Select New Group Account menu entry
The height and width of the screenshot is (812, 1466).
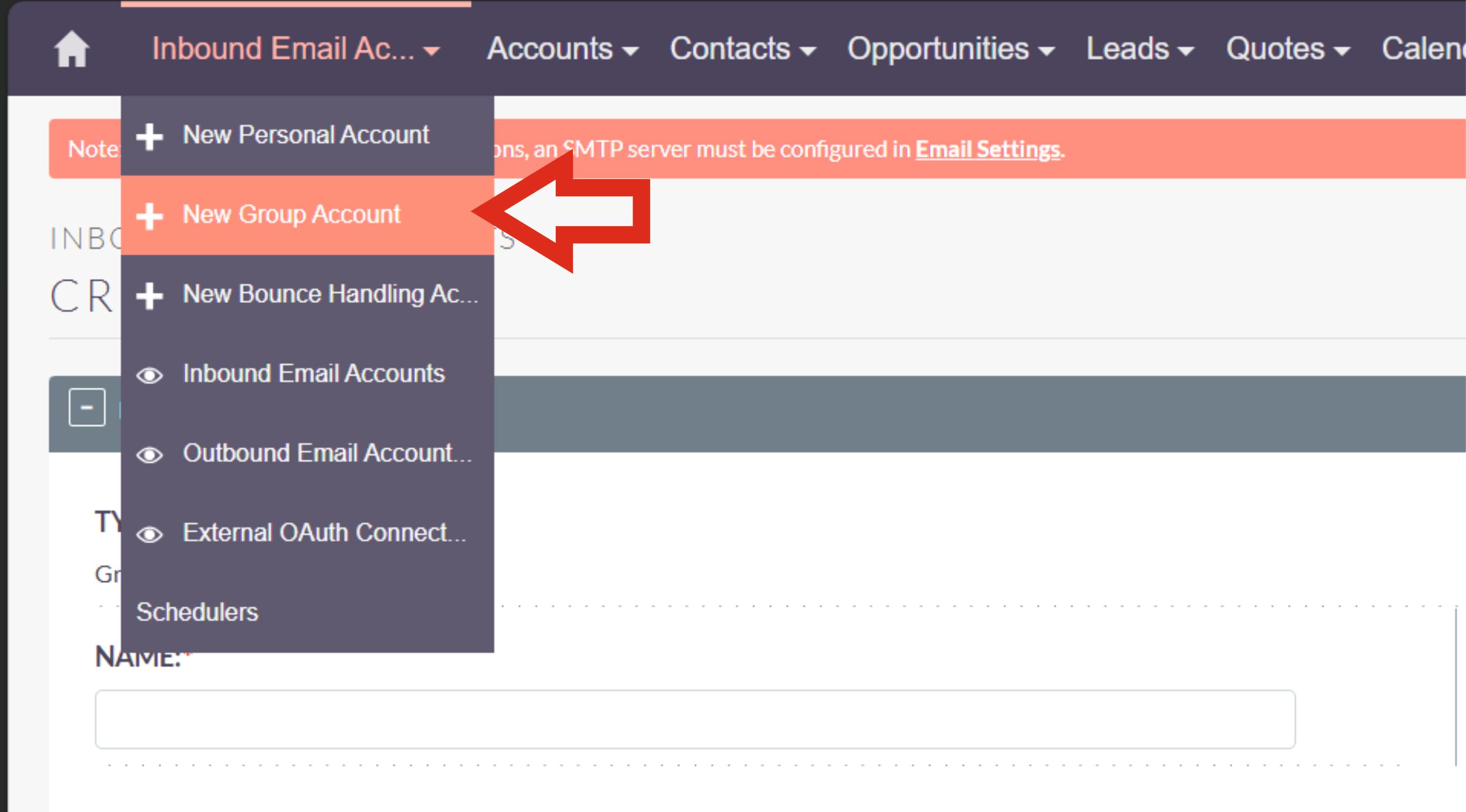(291, 214)
